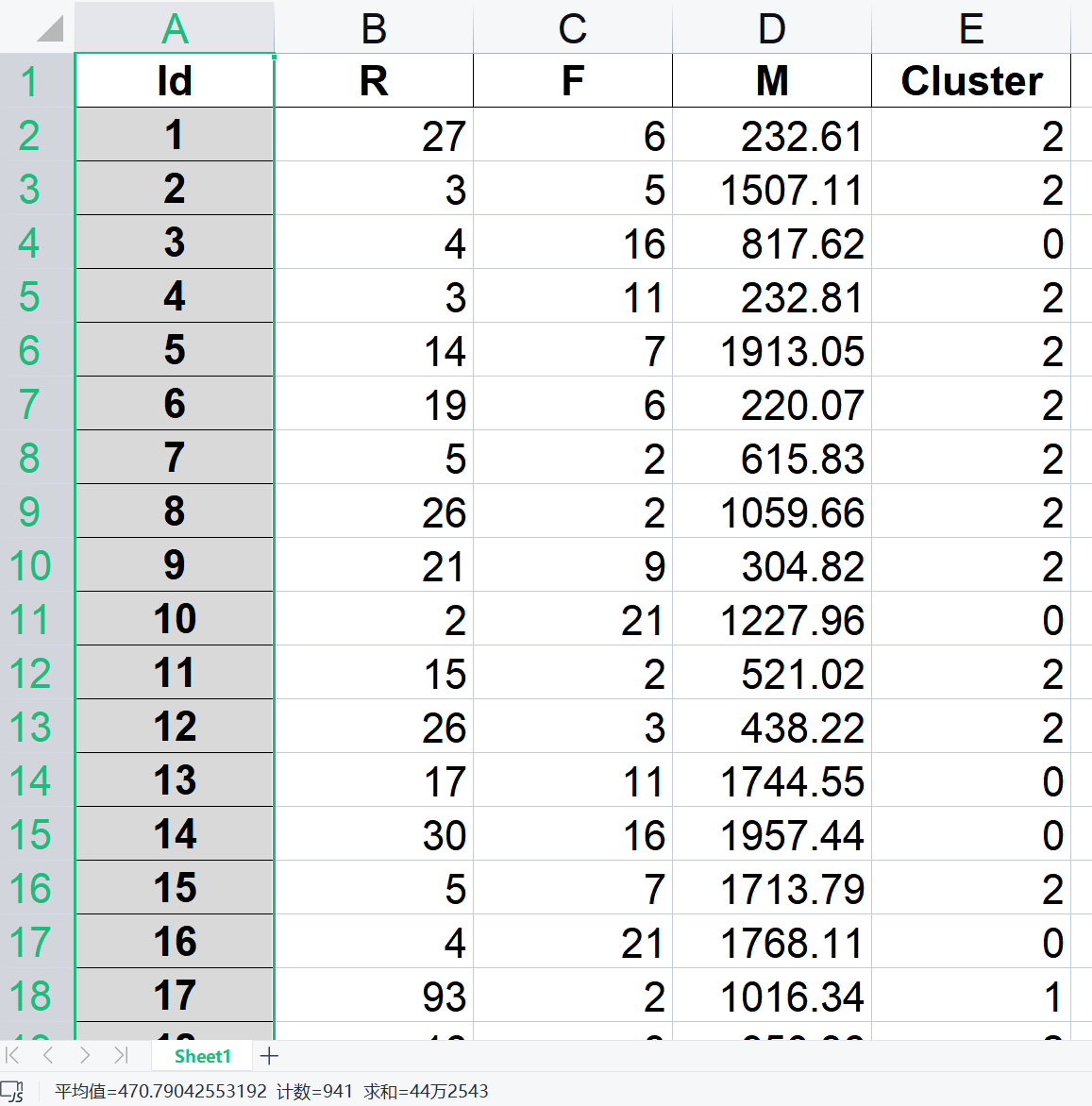Select column B header
The width and height of the screenshot is (1092, 1106).
pos(374,28)
